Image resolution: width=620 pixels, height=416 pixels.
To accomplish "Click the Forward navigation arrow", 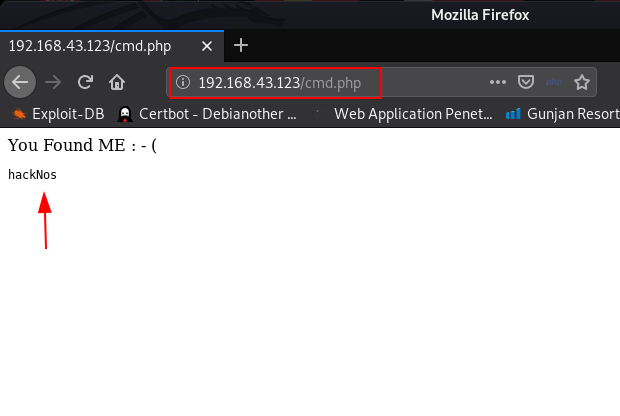I will 53,82.
